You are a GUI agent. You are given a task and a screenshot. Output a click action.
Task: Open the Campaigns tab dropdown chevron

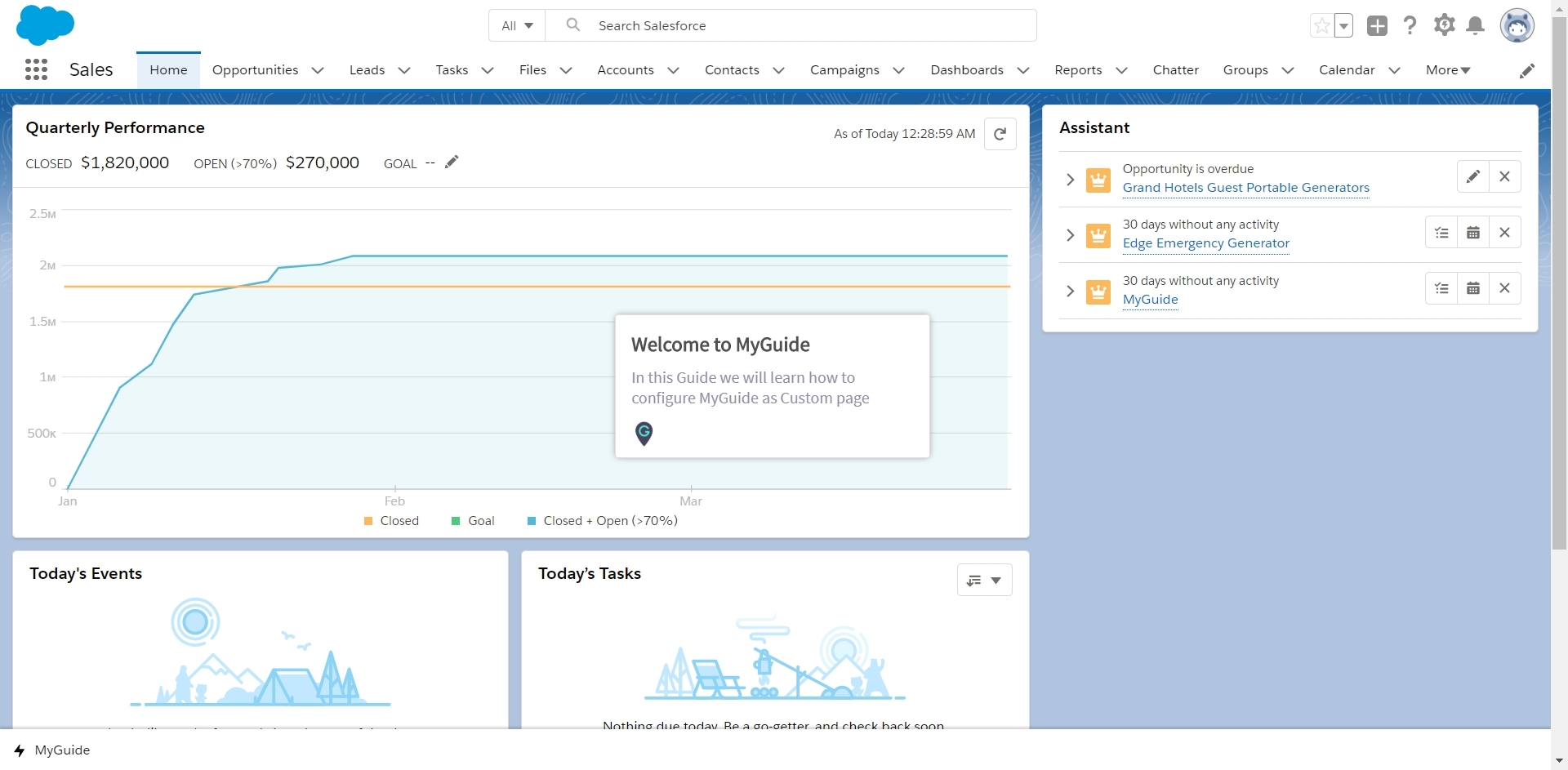tap(898, 71)
